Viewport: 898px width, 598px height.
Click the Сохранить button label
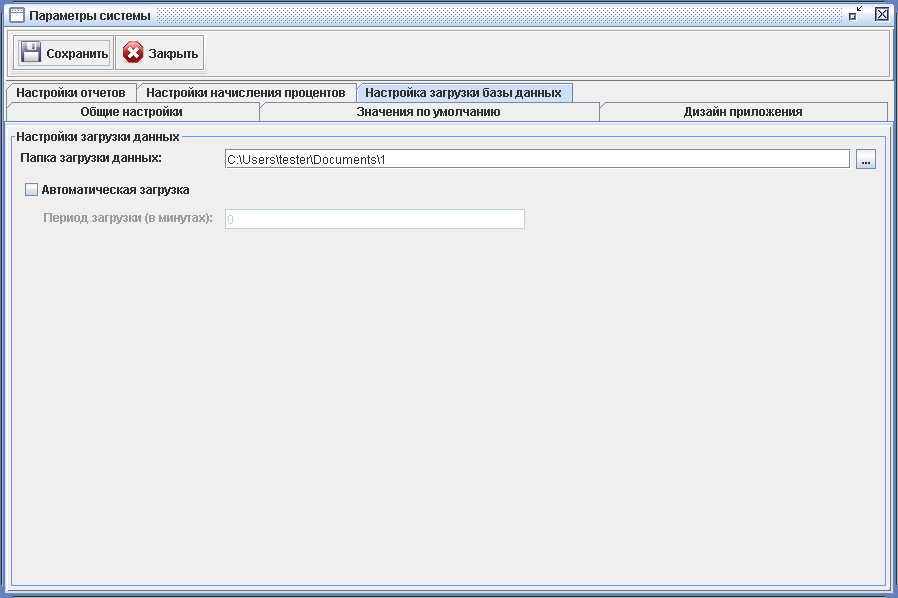(x=77, y=53)
